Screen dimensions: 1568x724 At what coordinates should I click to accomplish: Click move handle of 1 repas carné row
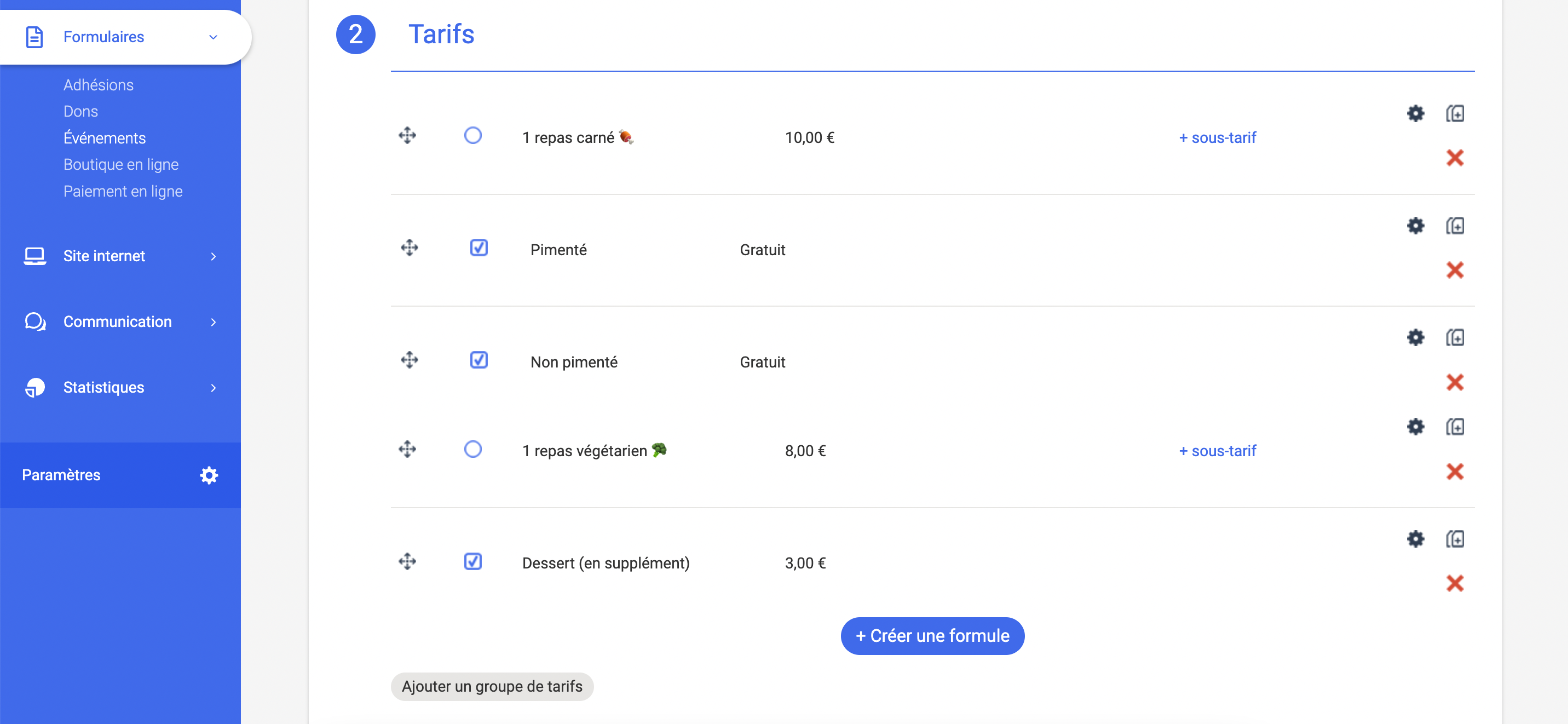click(x=407, y=135)
